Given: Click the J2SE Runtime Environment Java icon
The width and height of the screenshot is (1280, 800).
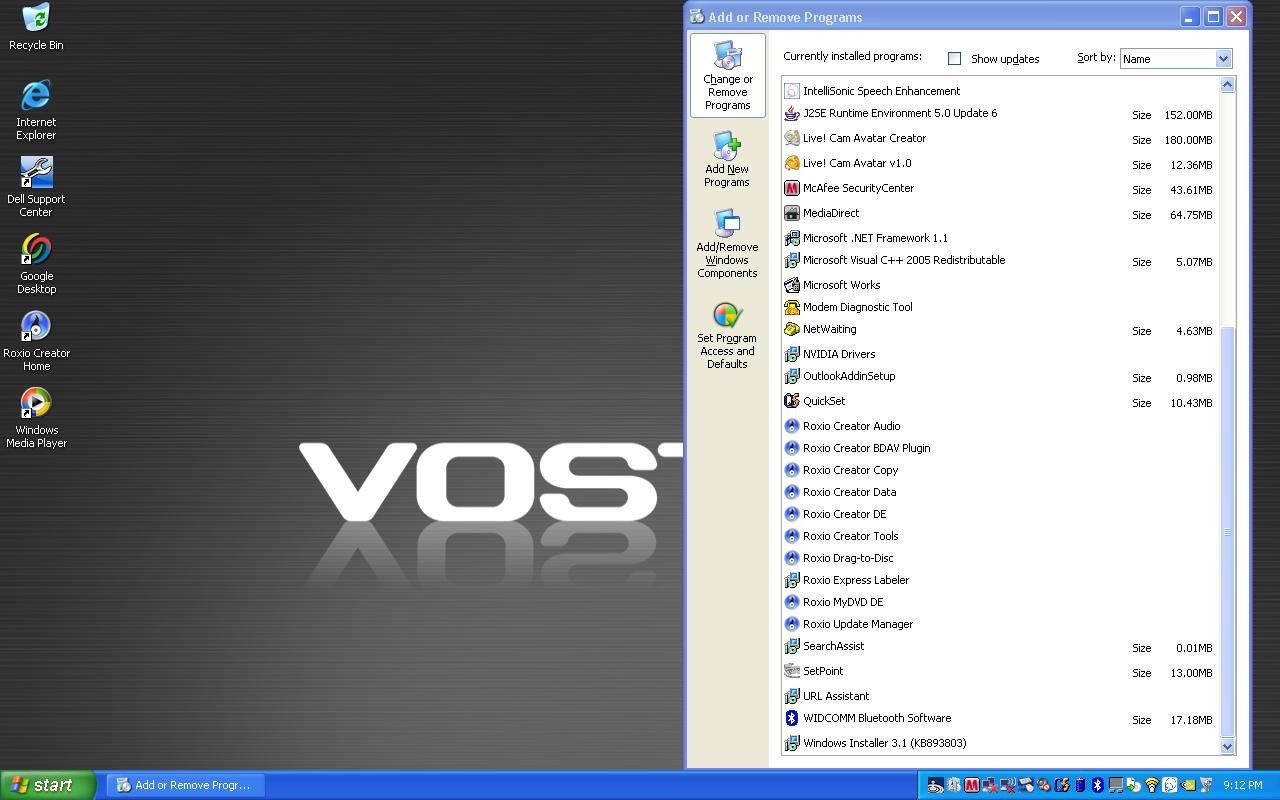Looking at the screenshot, I should tap(792, 114).
